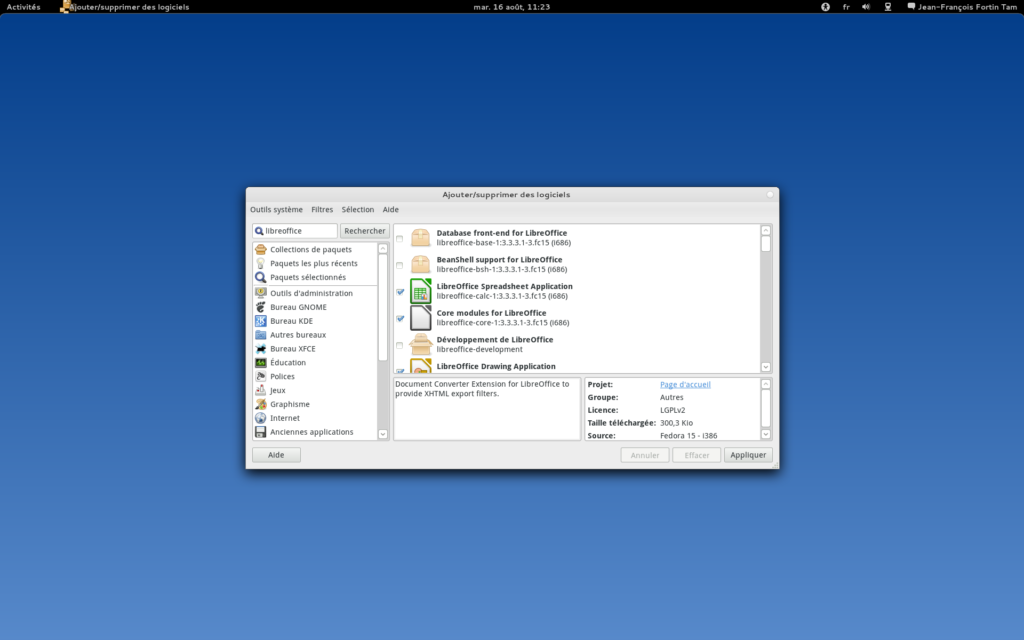This screenshot has width=1024, height=640.
Task: Select the Polices fonts icon
Action: 261,376
